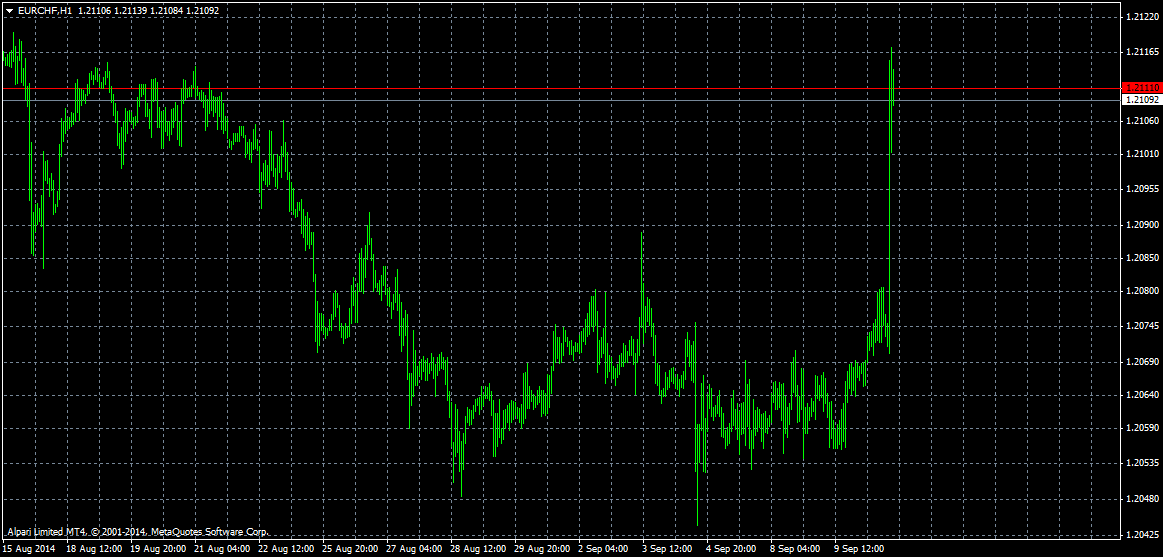Click the 4 Sep 20:00 time label

coord(733,550)
